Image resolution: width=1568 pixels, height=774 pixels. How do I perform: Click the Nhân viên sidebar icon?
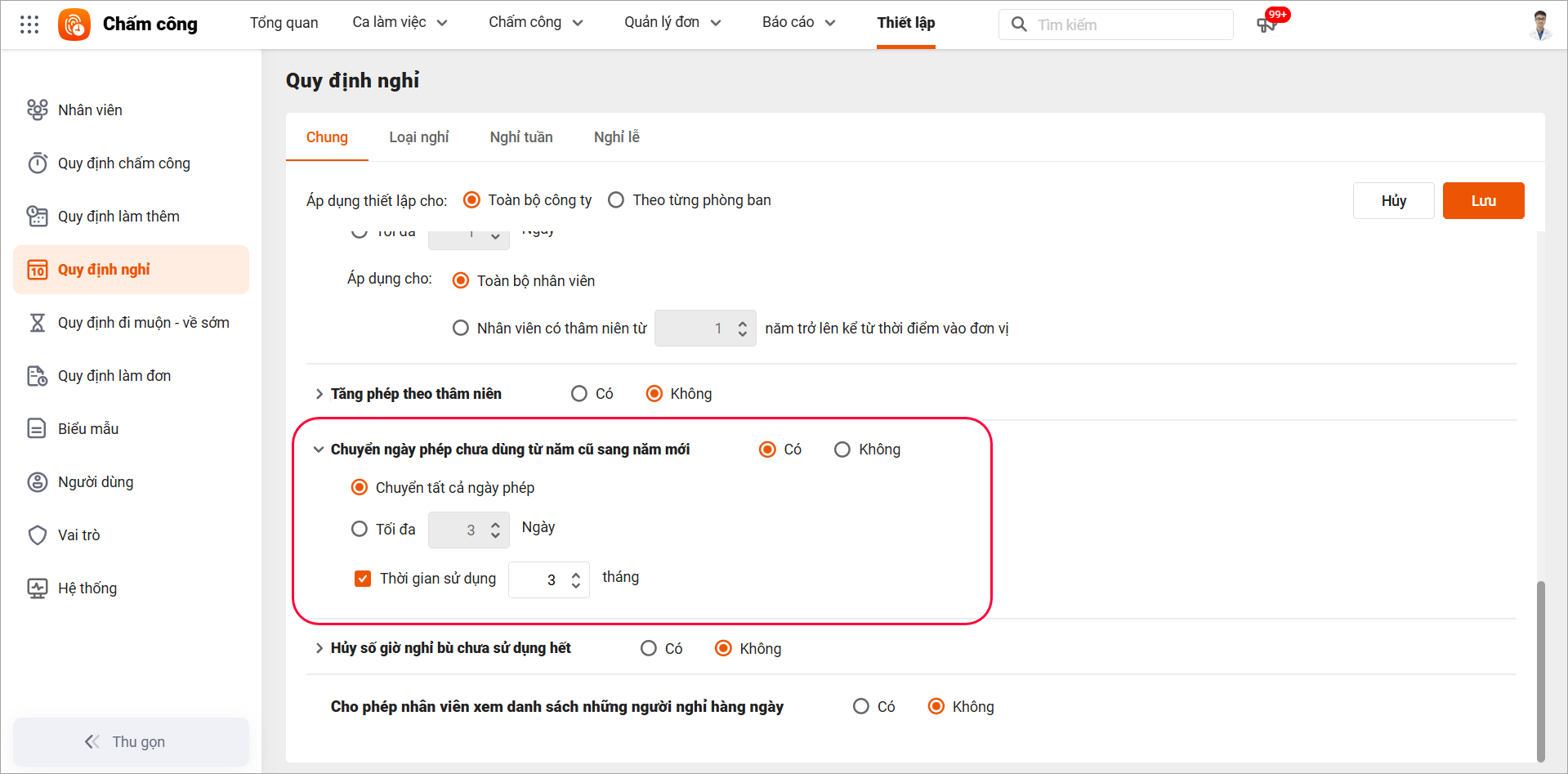point(38,110)
